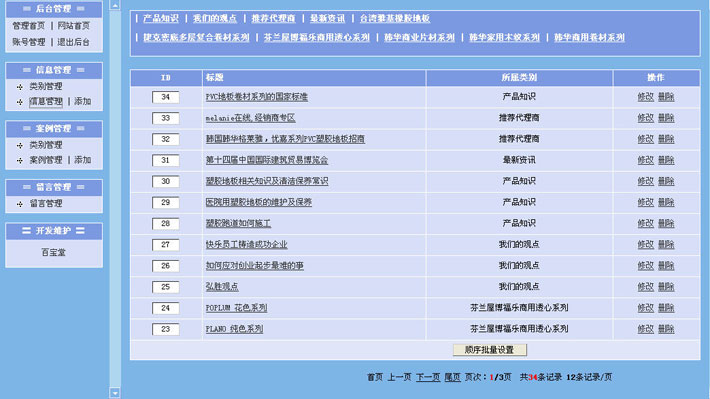
Task: Filter by 韩华商业片材系列
Action: (x=419, y=38)
